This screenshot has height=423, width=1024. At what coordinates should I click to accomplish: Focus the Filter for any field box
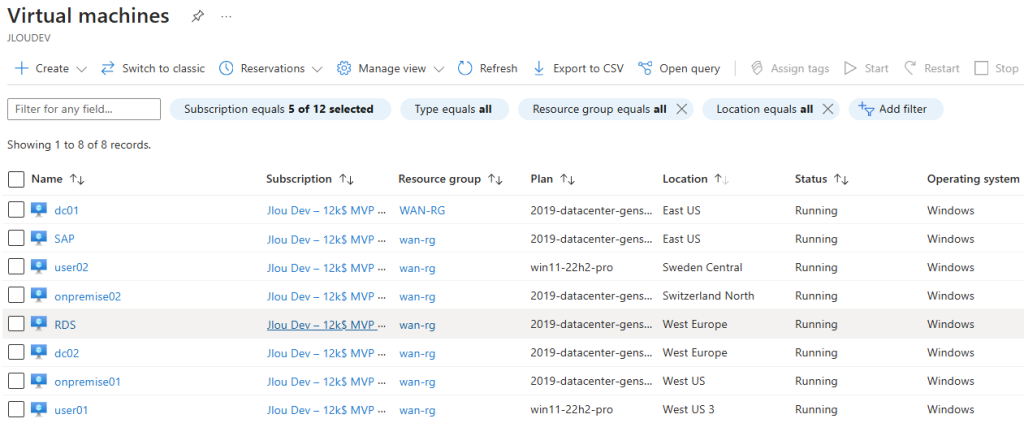[84, 110]
